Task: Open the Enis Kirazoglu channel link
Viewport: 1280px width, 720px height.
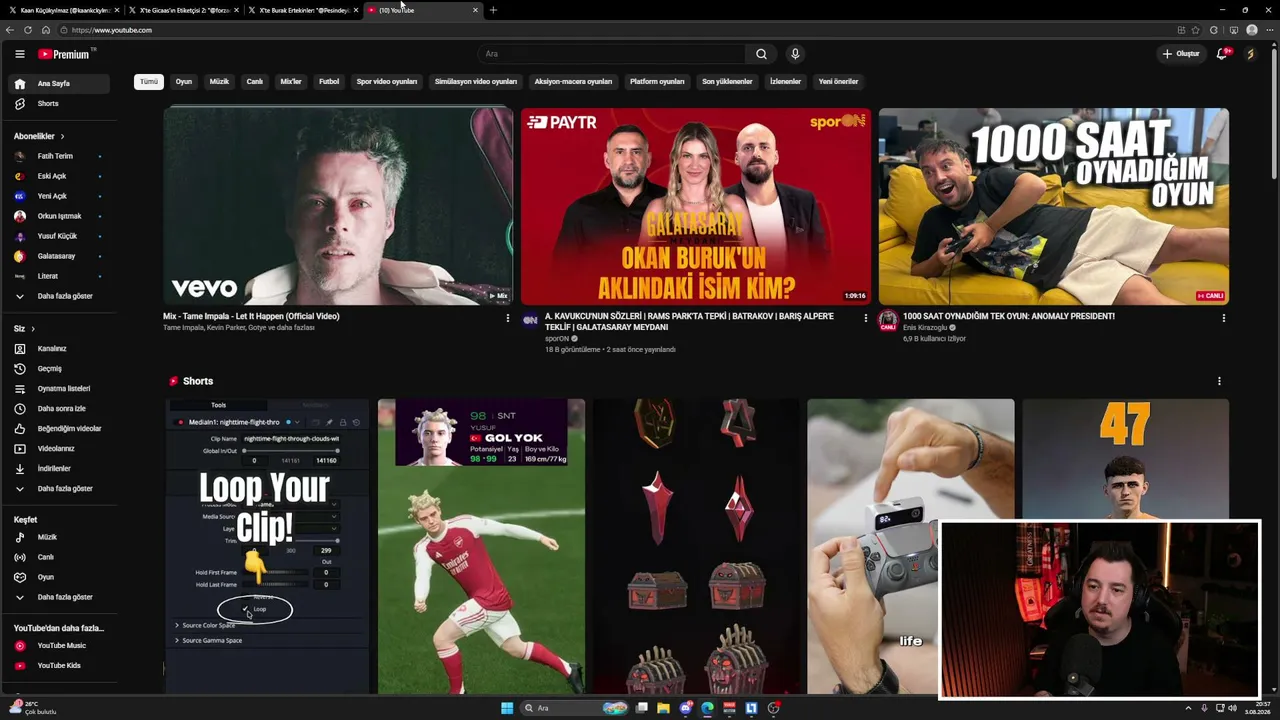Action: (x=927, y=328)
